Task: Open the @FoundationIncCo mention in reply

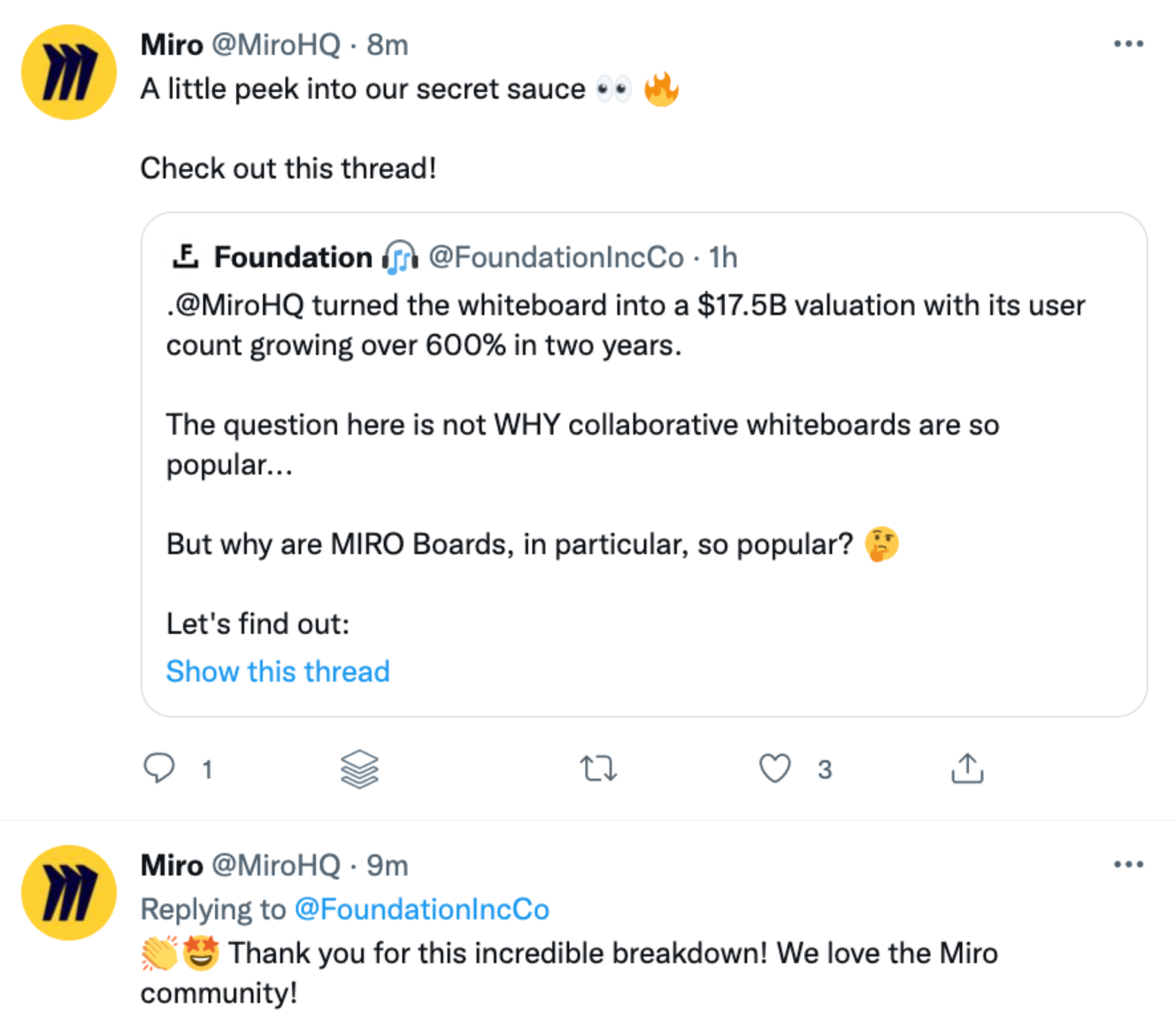Action: click(x=421, y=909)
